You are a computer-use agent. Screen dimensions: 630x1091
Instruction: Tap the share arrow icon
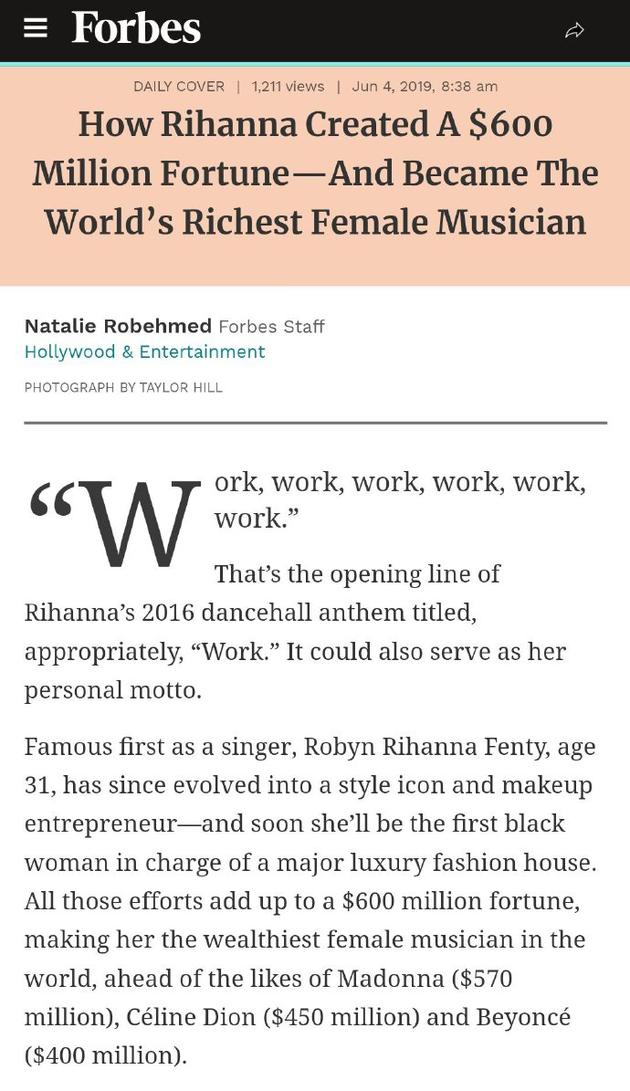tap(574, 30)
